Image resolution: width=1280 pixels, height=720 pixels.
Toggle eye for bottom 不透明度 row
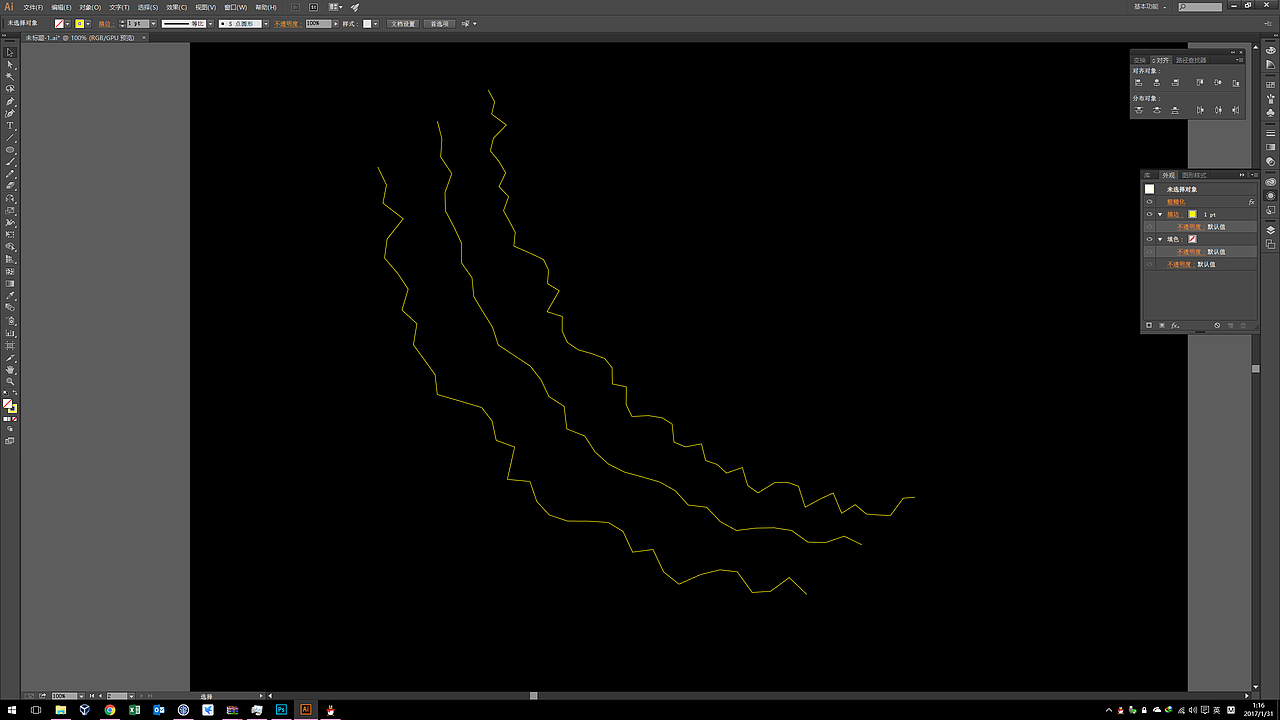(x=1149, y=264)
